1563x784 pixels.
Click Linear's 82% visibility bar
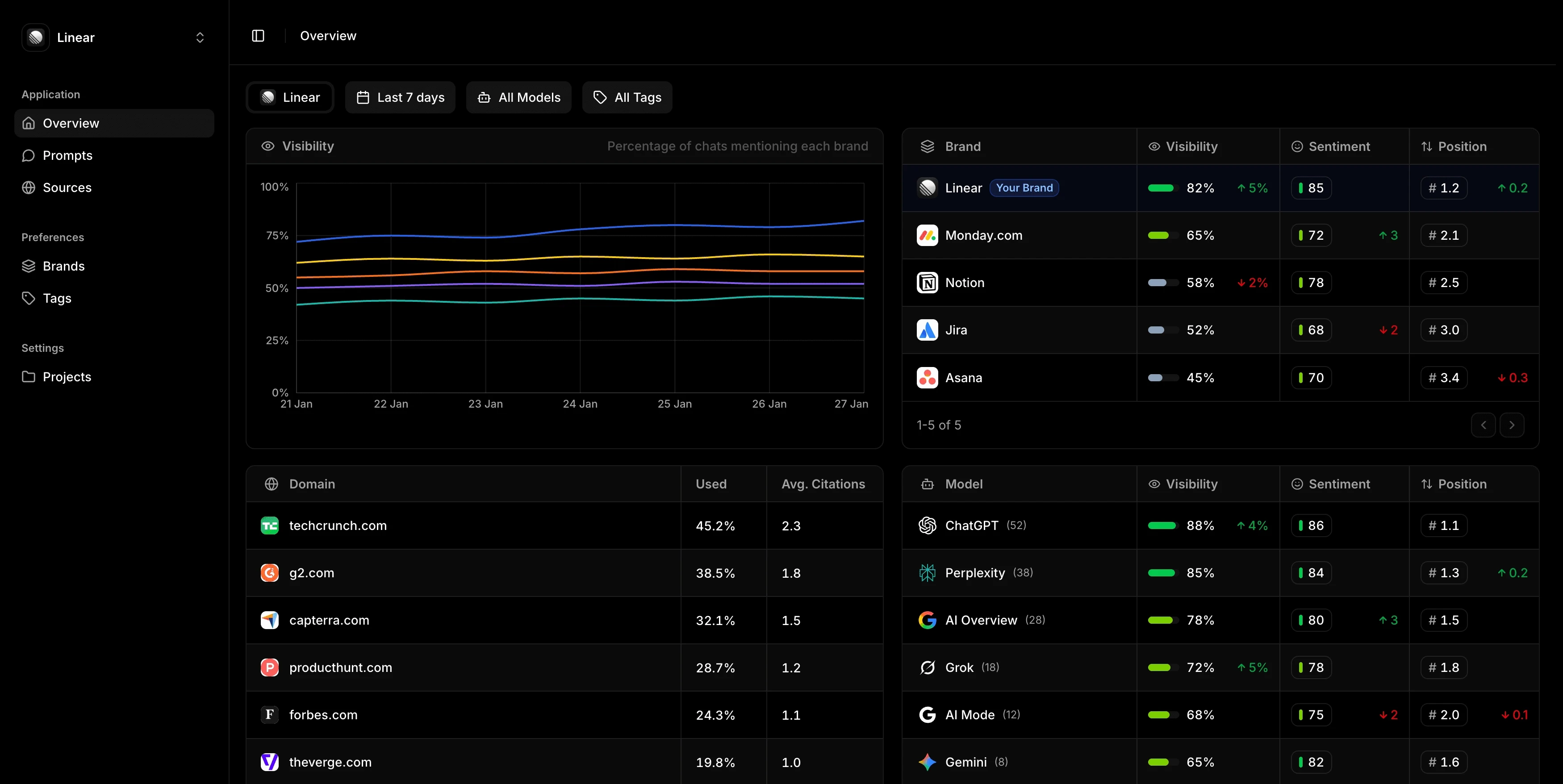pos(1162,188)
